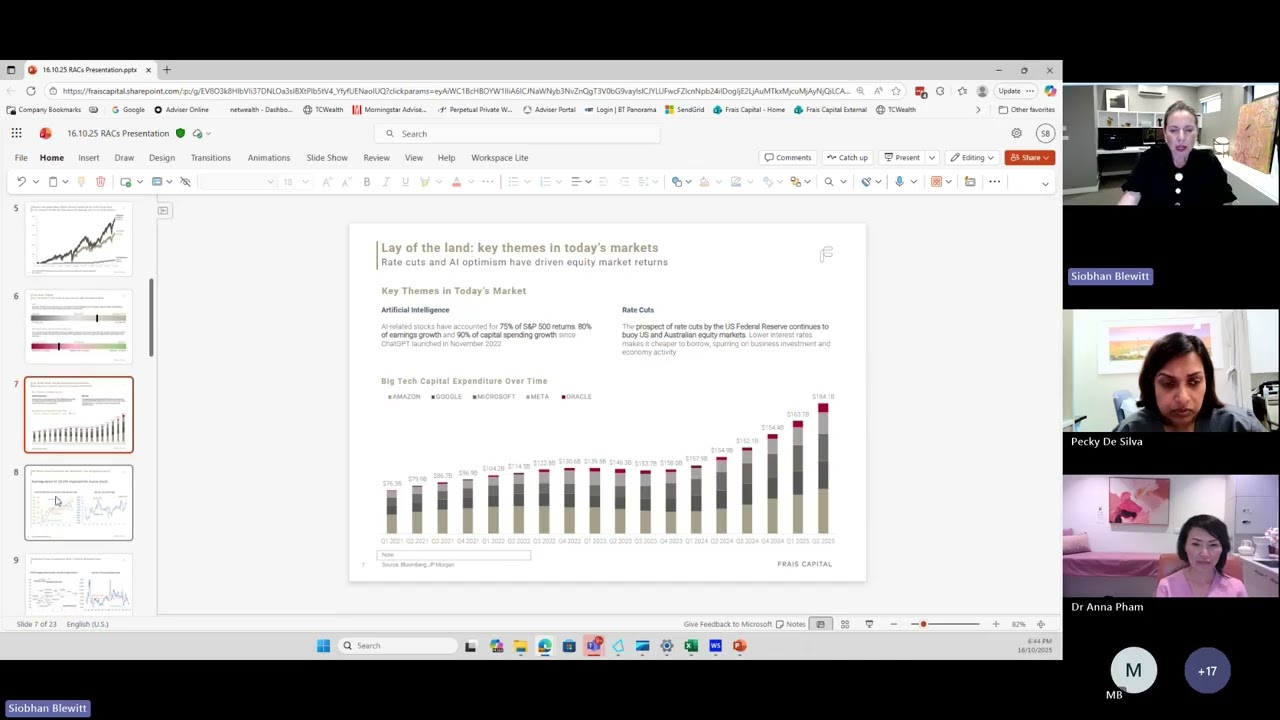This screenshot has width=1280, height=720.
Task: Click the slide Layout icon
Action: point(157,181)
